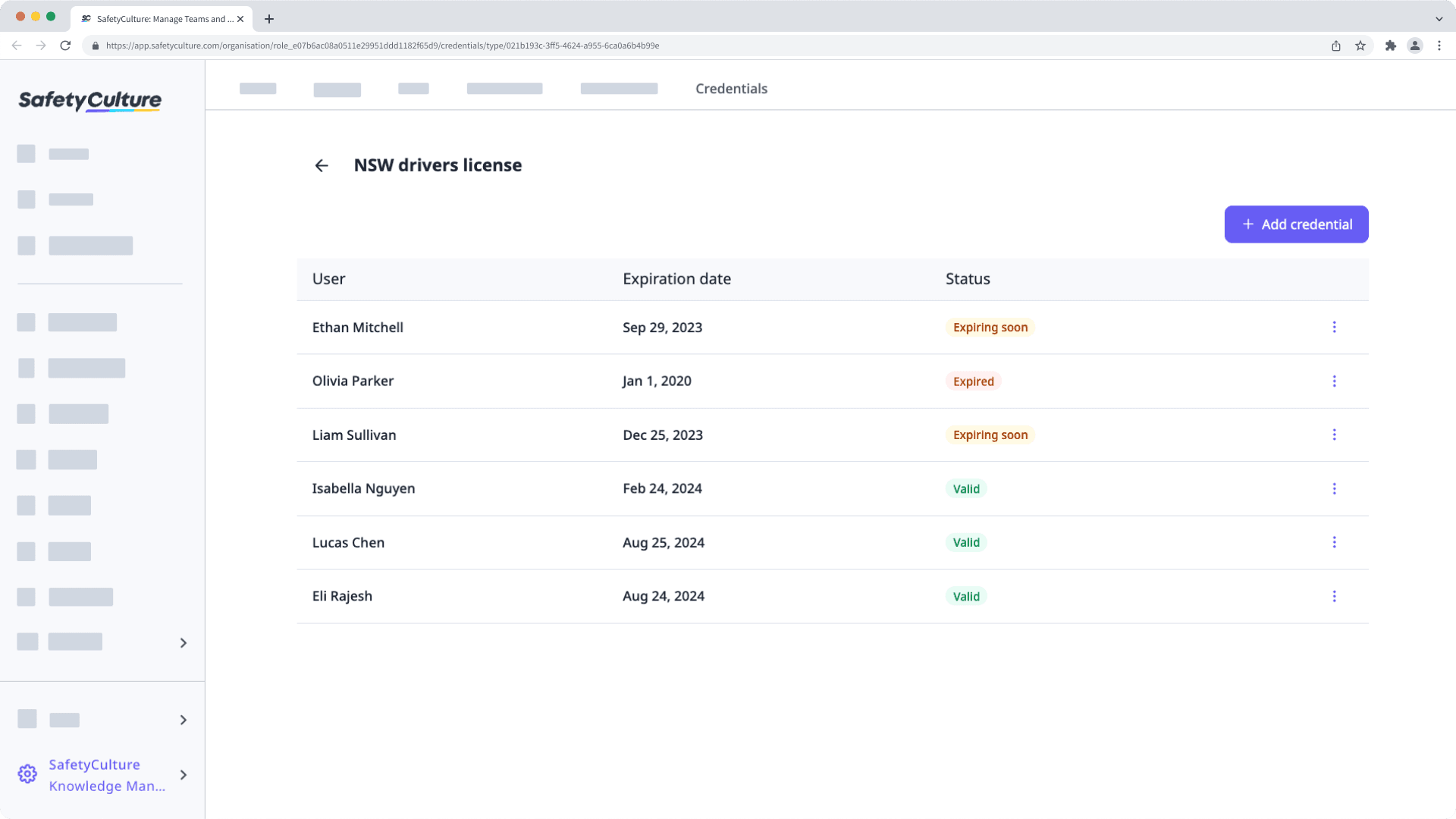Image resolution: width=1456 pixels, height=819 pixels.
Task: Open options menu for Olivia Parker
Action: pyautogui.click(x=1334, y=381)
